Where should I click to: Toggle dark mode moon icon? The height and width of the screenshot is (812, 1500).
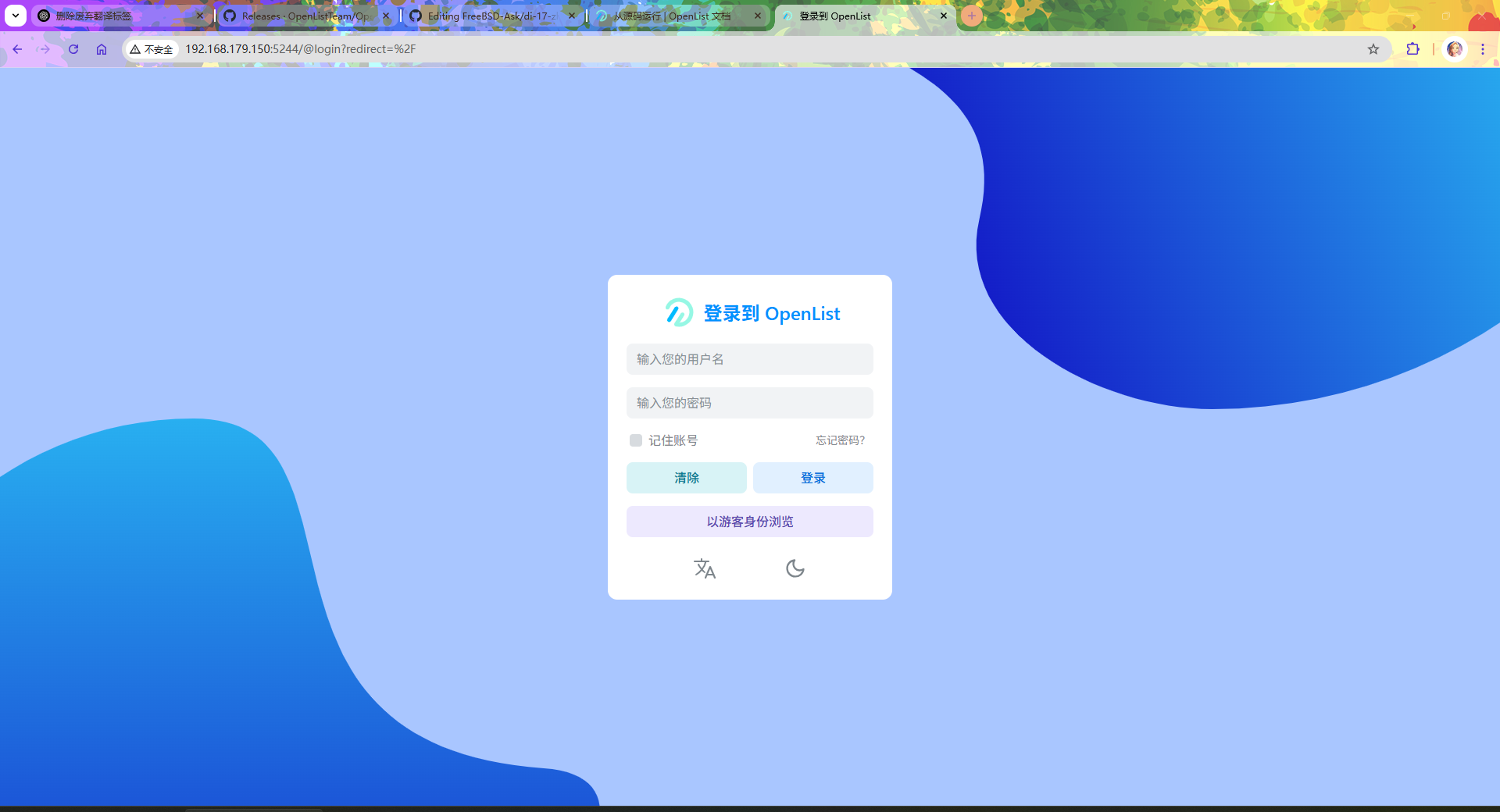point(795,568)
